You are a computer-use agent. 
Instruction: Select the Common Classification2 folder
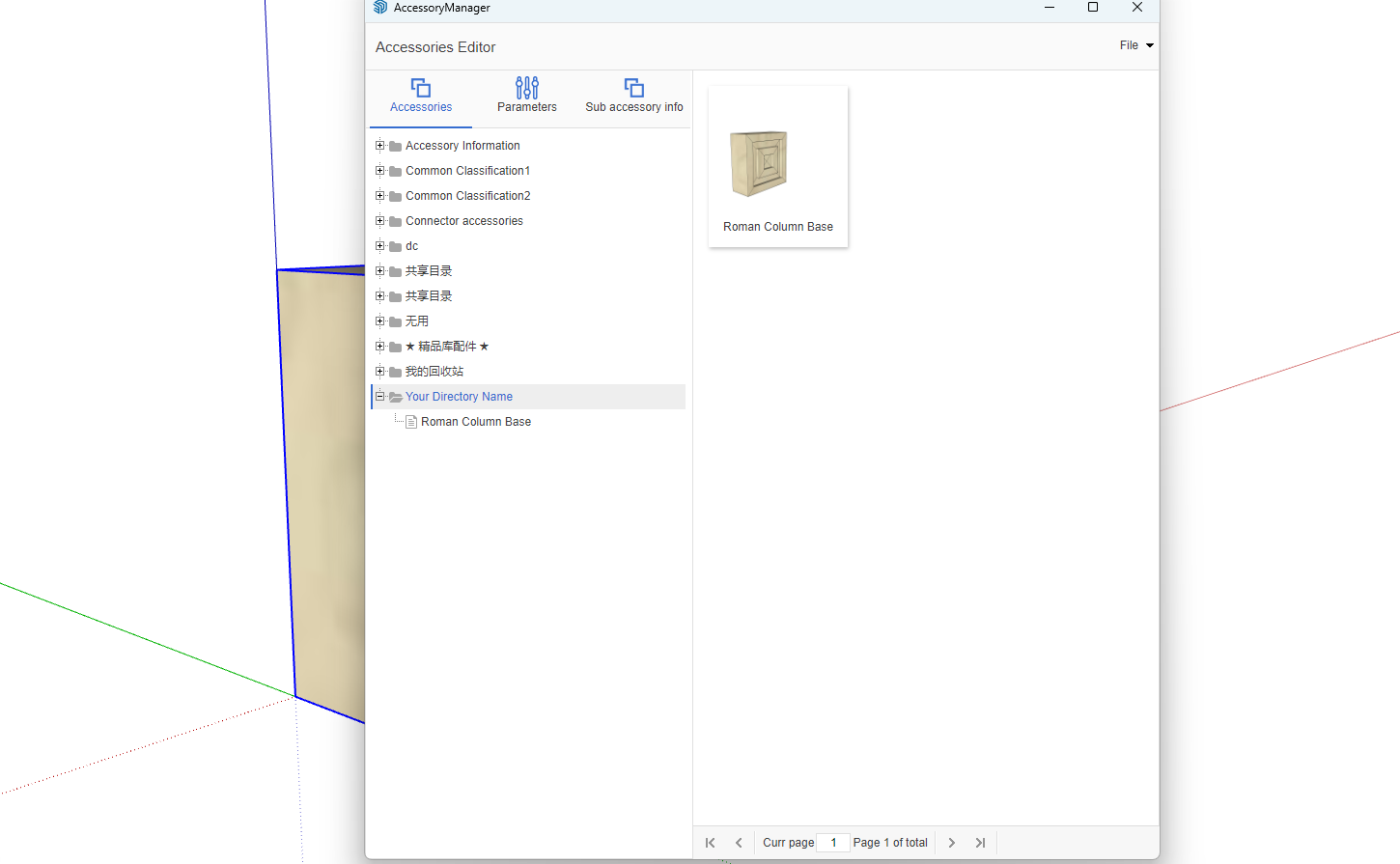[x=467, y=196]
